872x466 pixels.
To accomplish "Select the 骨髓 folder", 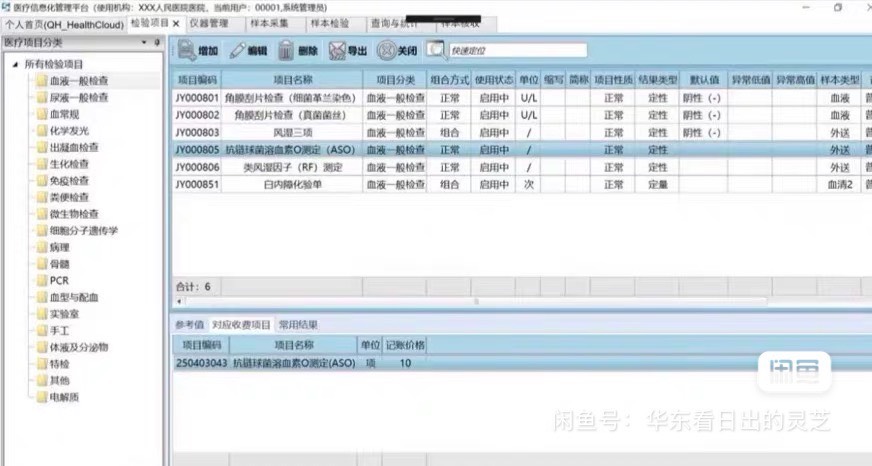I will tap(53, 265).
